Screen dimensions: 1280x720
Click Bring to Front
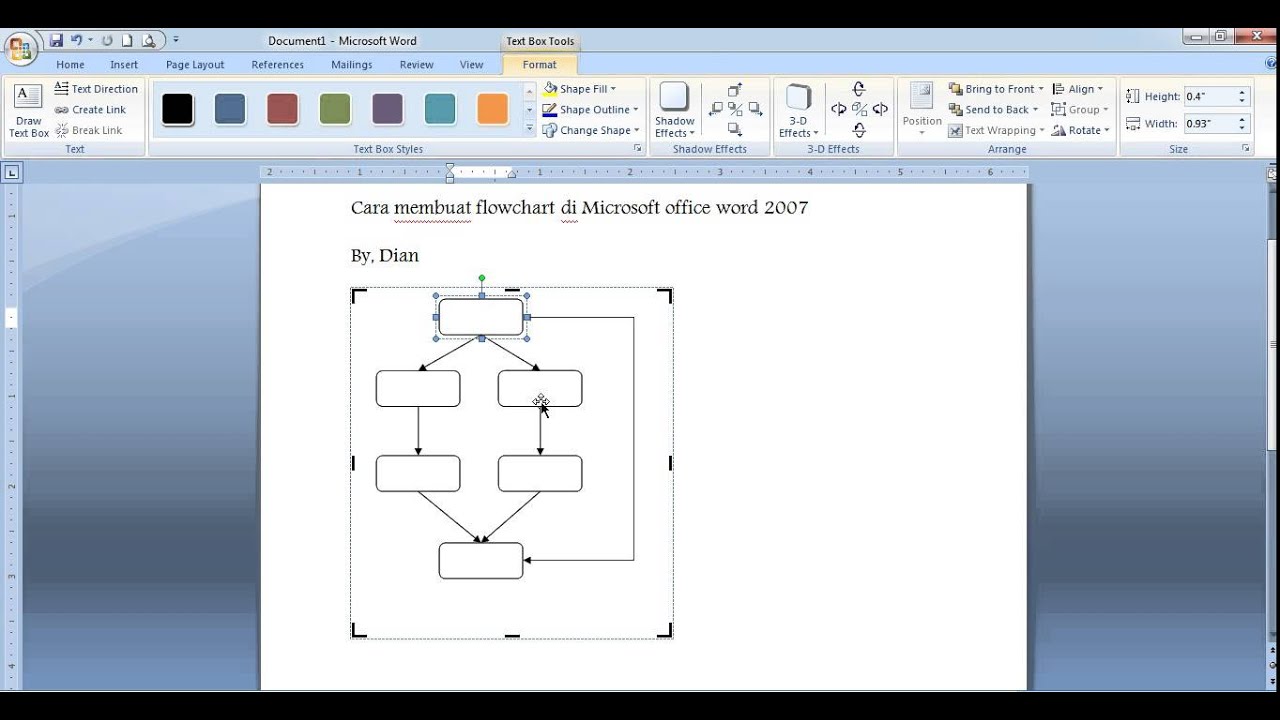pyautogui.click(x=995, y=89)
